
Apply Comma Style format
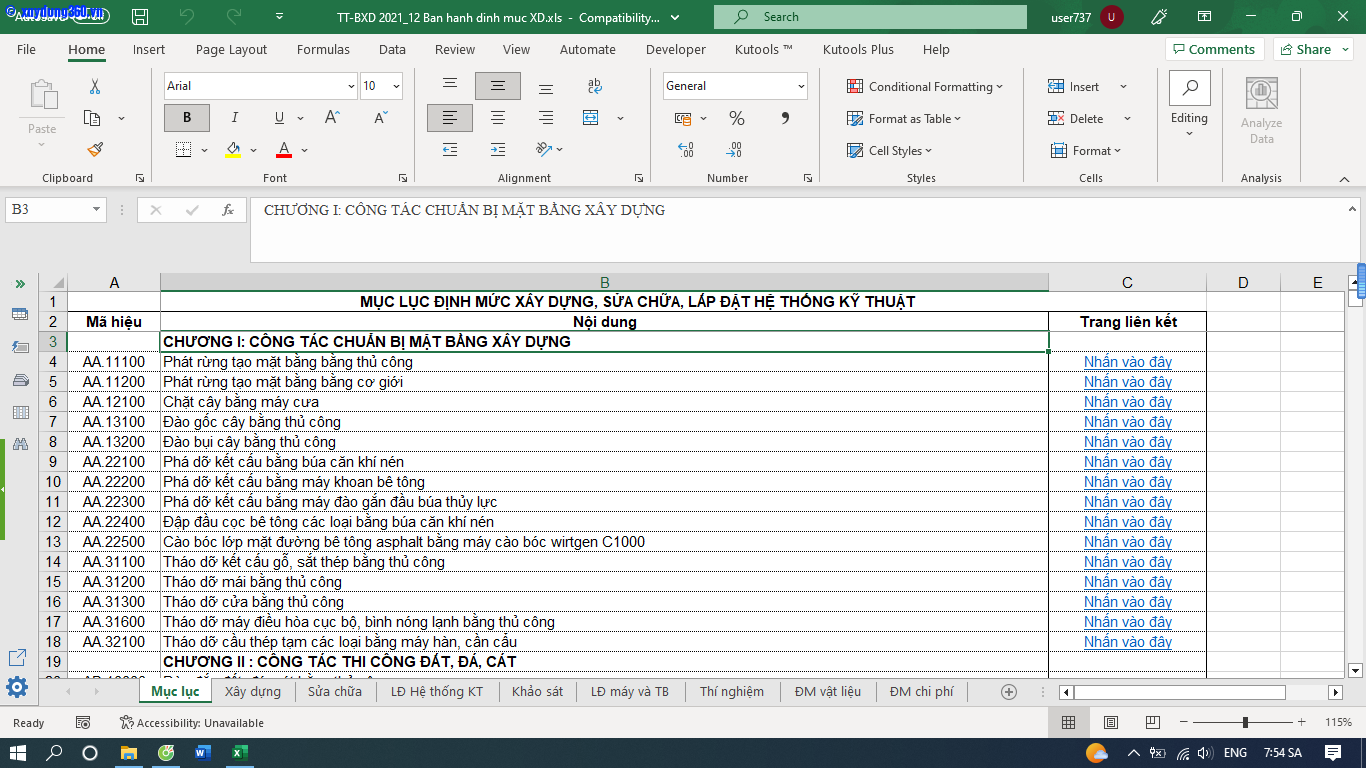tap(785, 118)
